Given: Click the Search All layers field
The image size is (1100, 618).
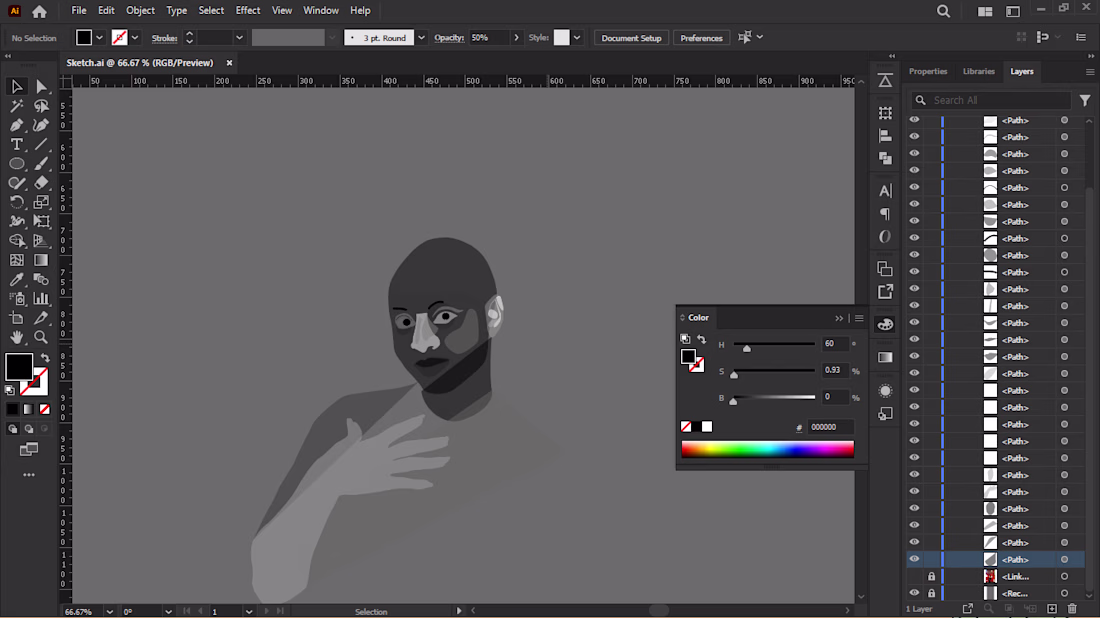Looking at the screenshot, I should (x=992, y=100).
